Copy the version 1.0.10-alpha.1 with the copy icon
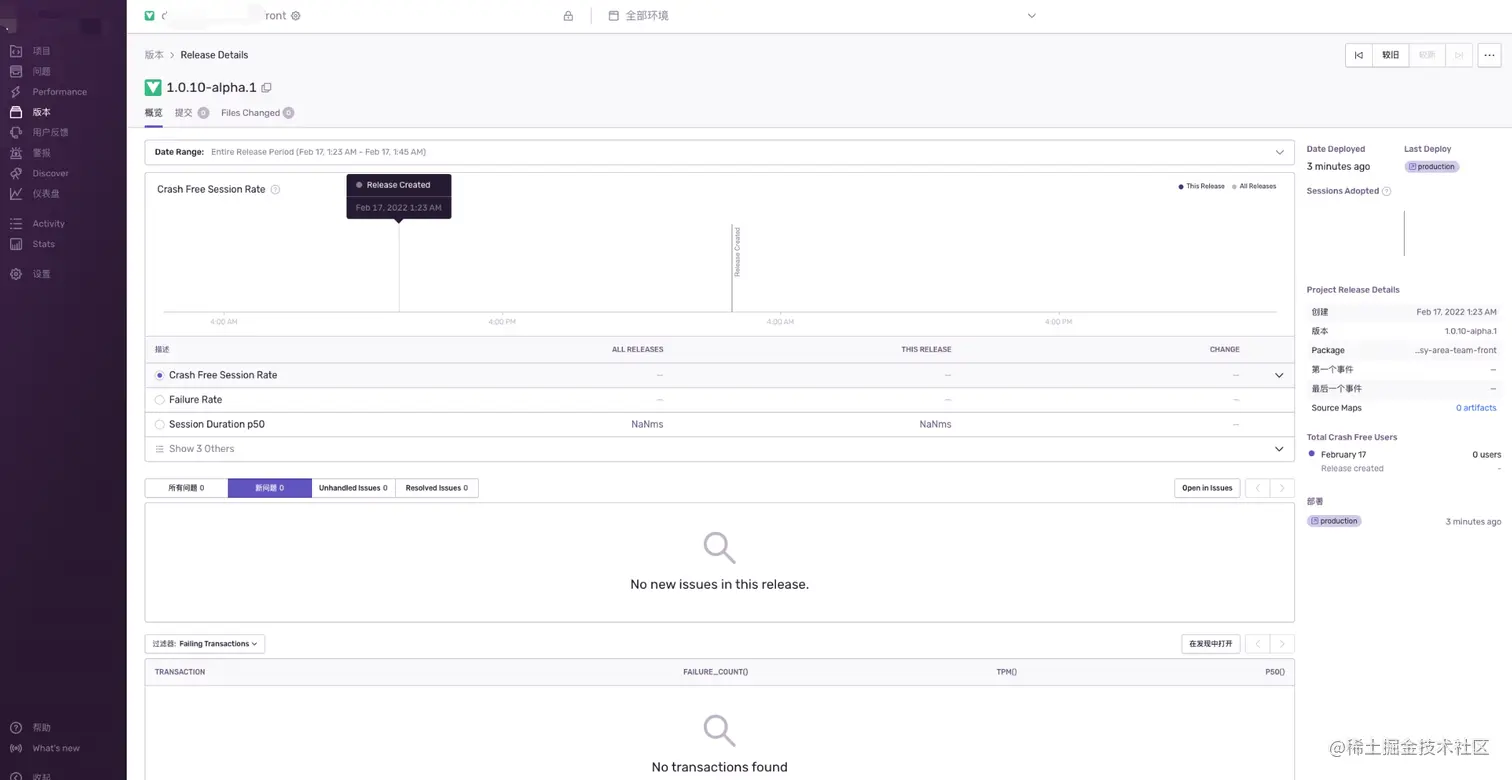The image size is (1512, 780). [x=266, y=88]
